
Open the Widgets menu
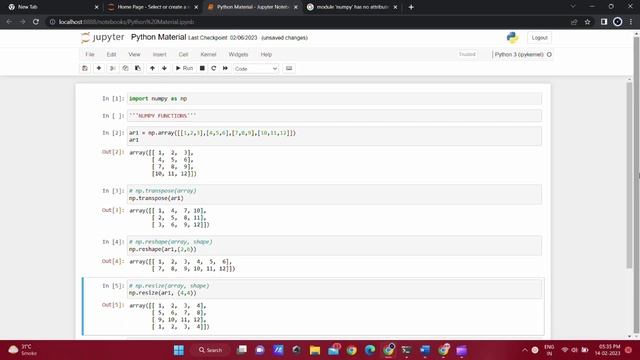tap(238, 54)
